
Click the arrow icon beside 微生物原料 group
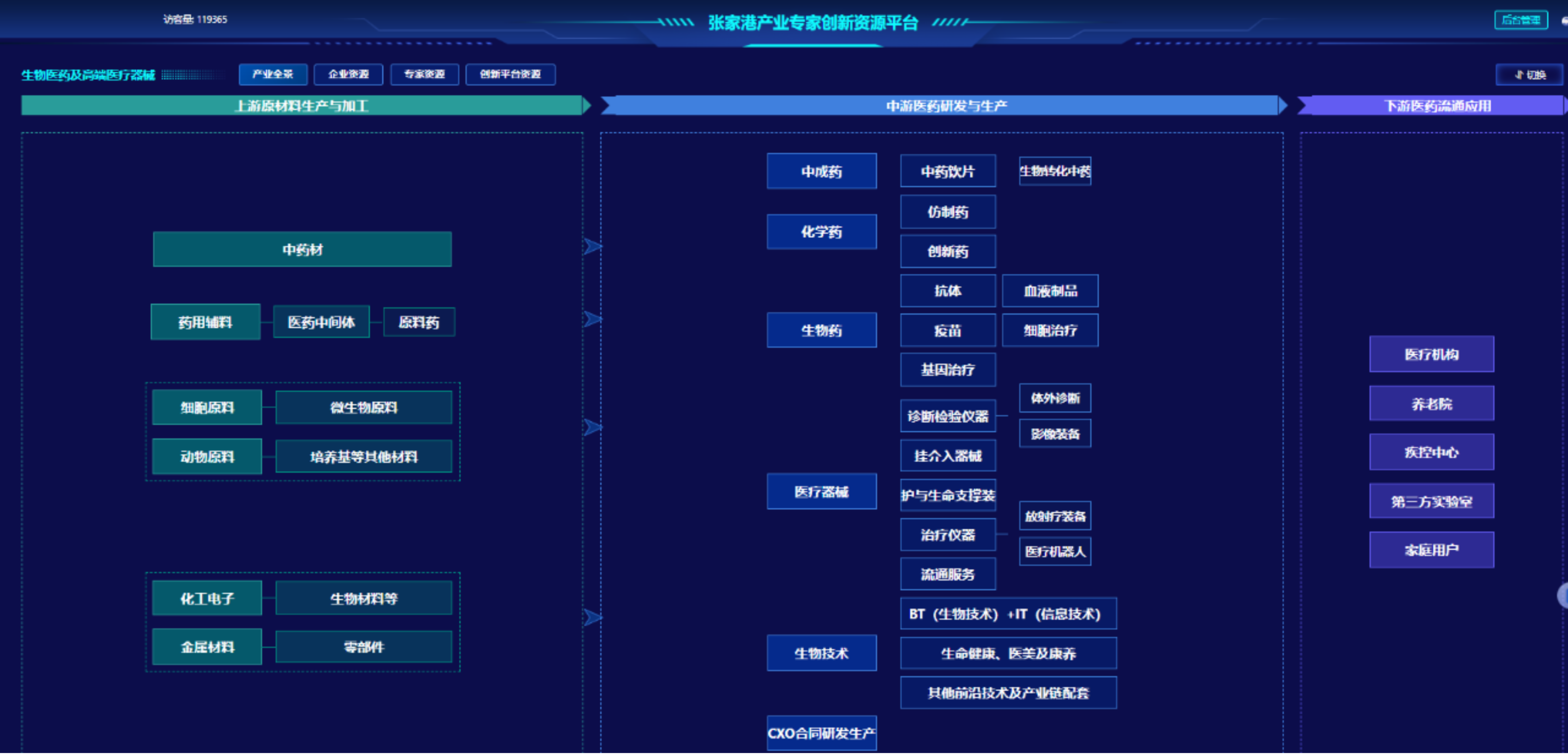(x=592, y=428)
